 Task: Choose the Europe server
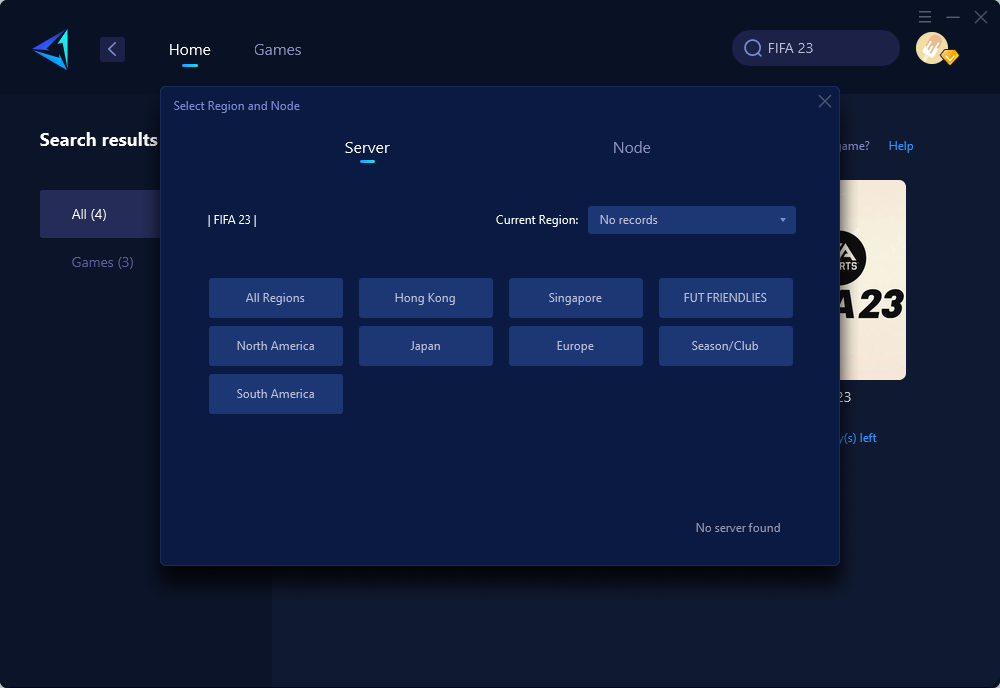575,346
